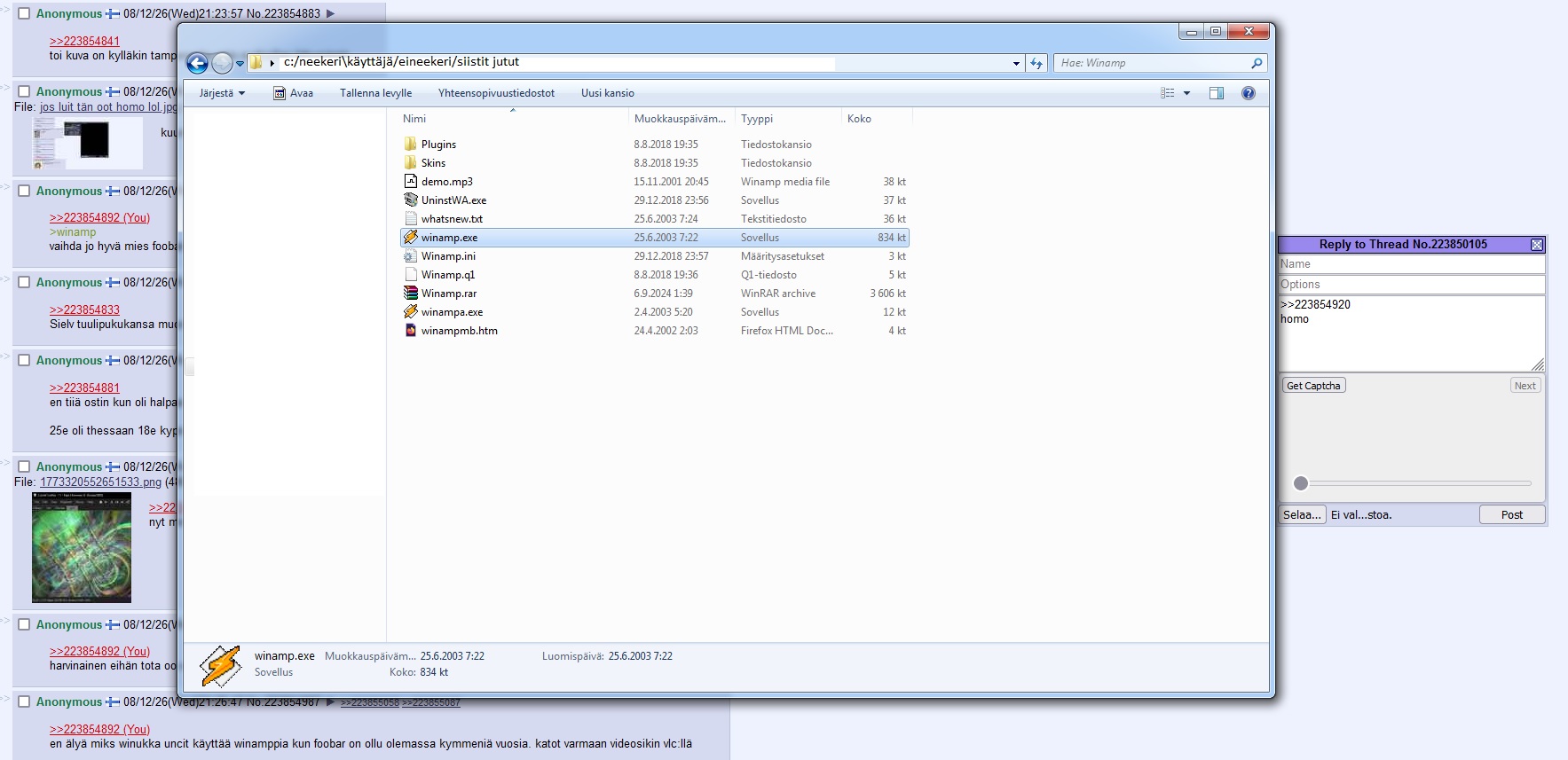
Task: Click winamp.exe lightning icon in file list
Action: click(x=410, y=237)
